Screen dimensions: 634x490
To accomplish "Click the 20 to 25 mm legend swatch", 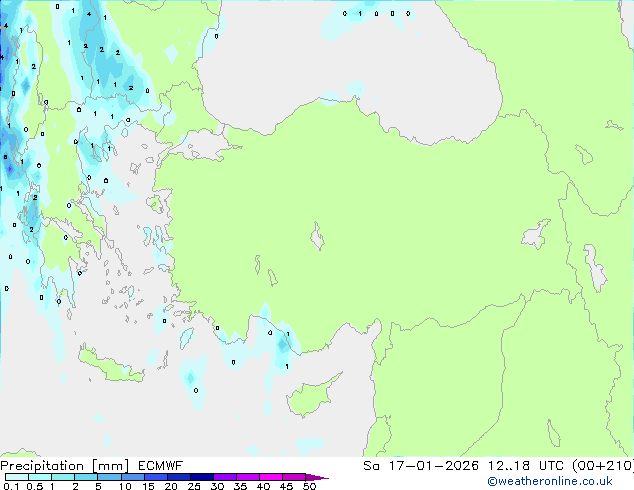I will click(178, 477).
